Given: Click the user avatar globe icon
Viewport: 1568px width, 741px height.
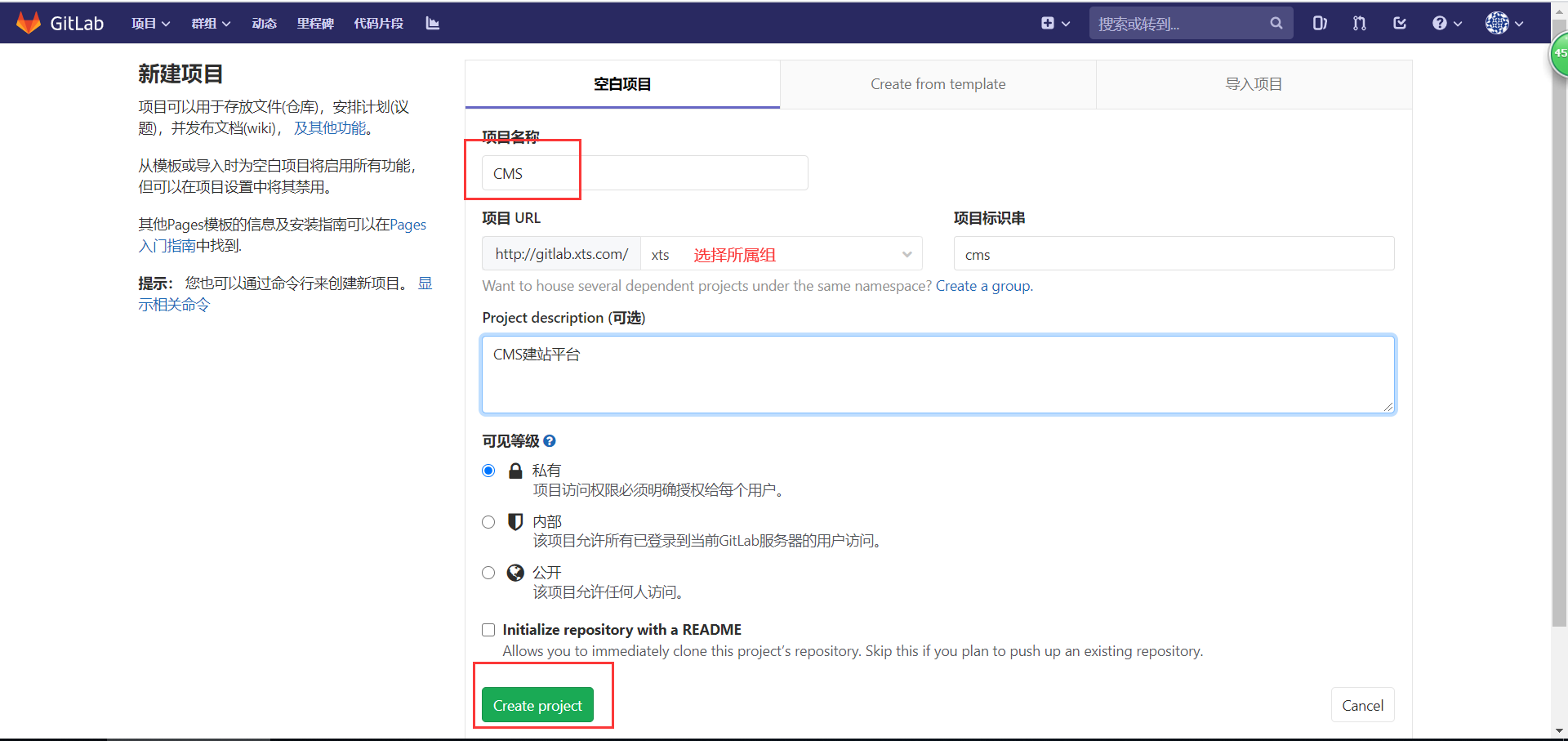Looking at the screenshot, I should [1497, 23].
